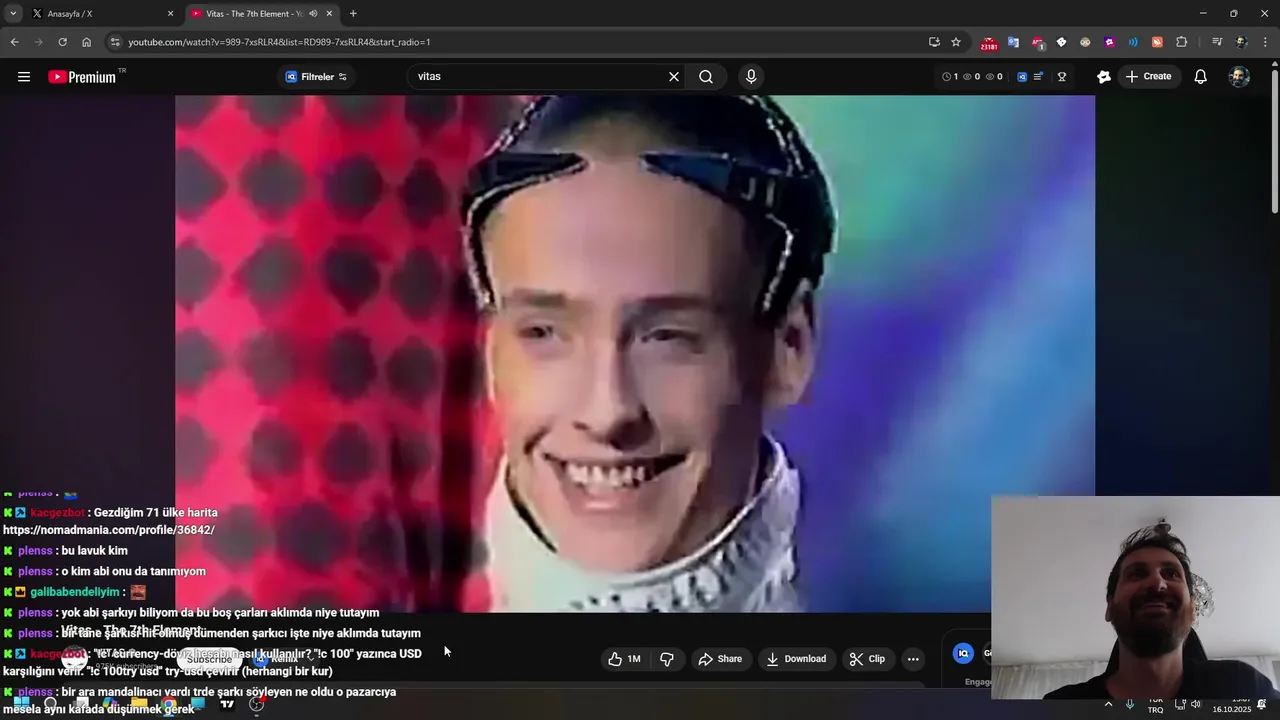Open TradingView from the taskbar
1280x720 pixels.
[x=227, y=704]
